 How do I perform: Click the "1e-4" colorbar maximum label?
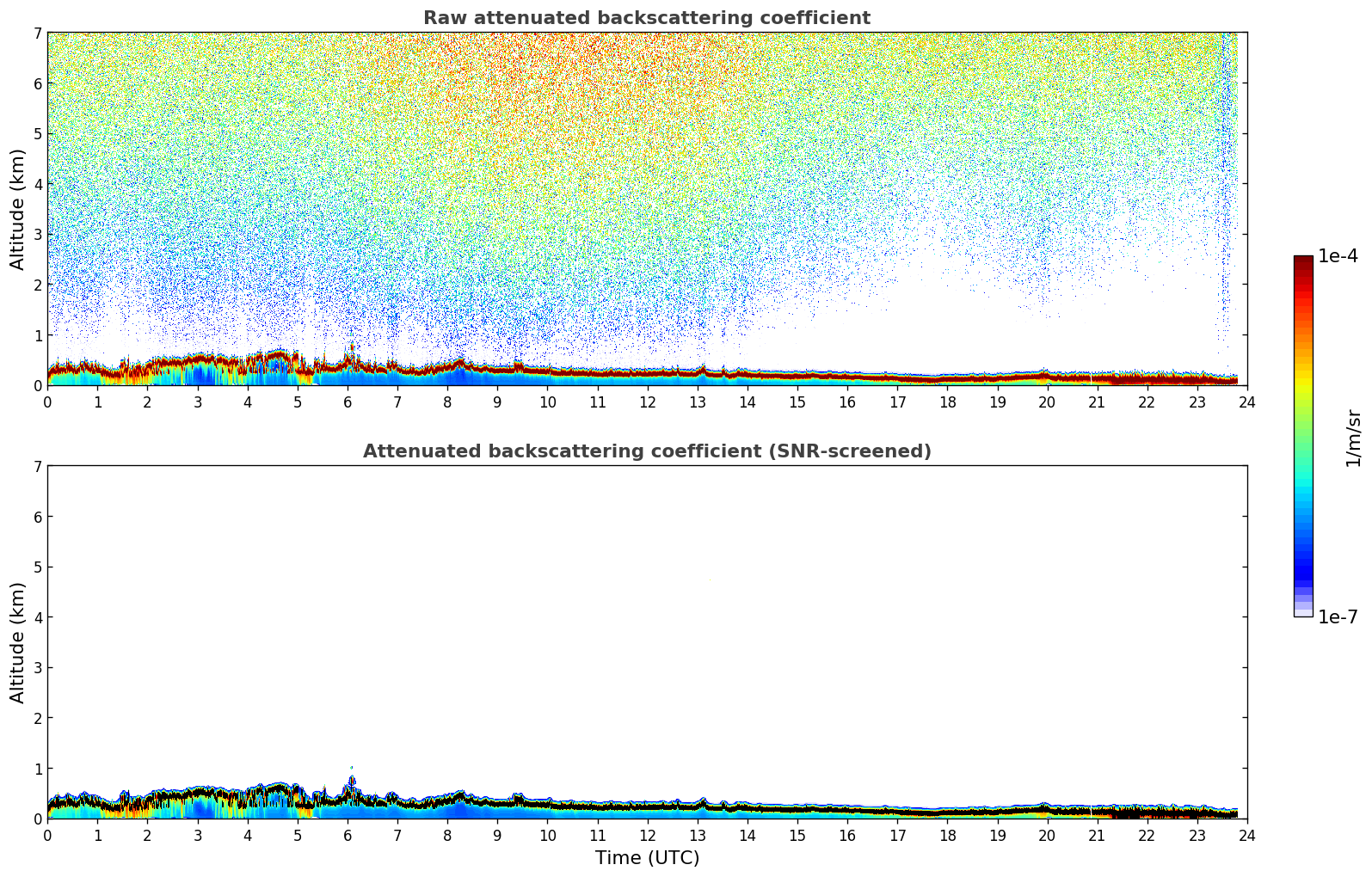1338,256
